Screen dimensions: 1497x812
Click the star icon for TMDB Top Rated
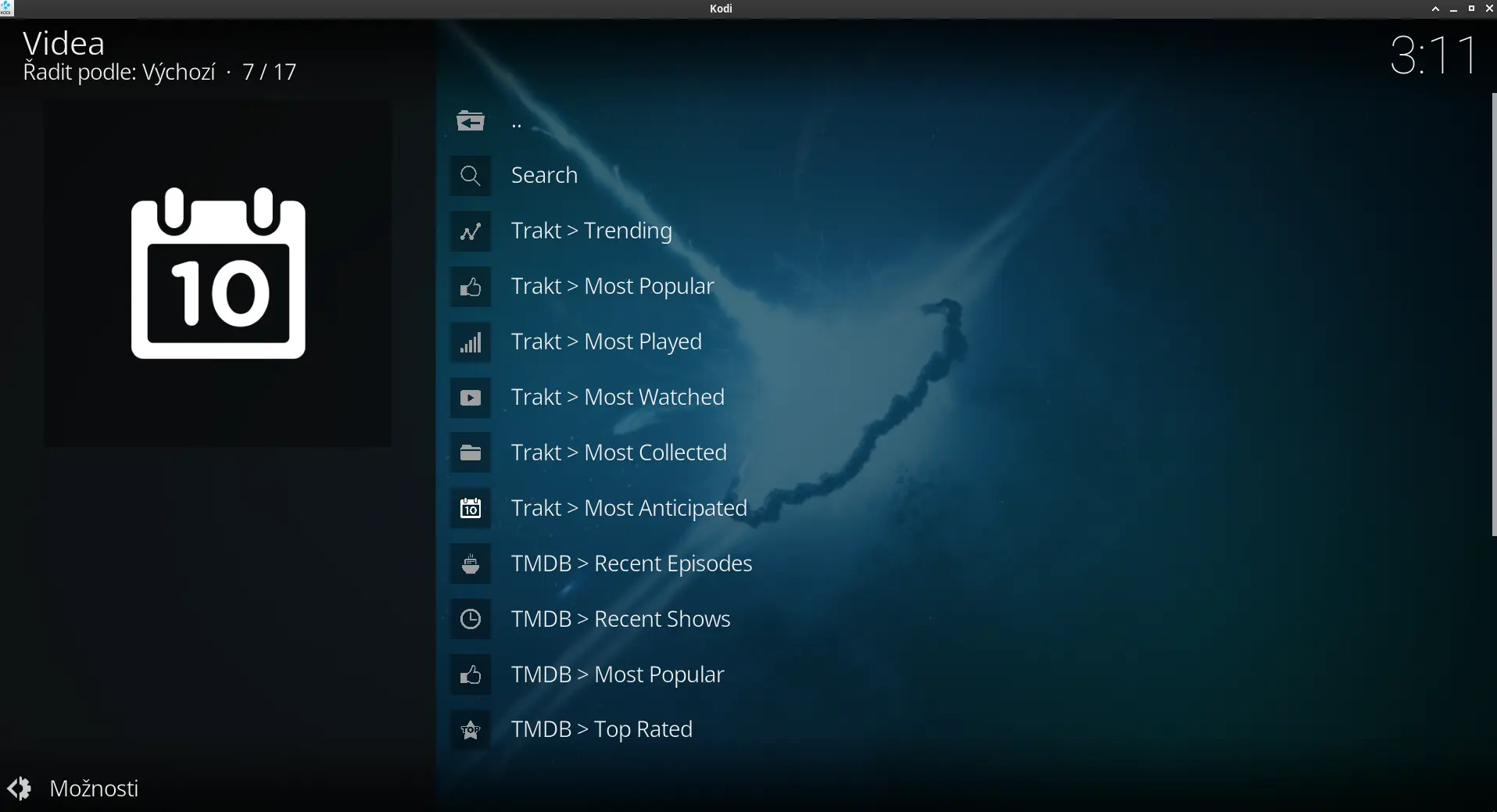471,730
